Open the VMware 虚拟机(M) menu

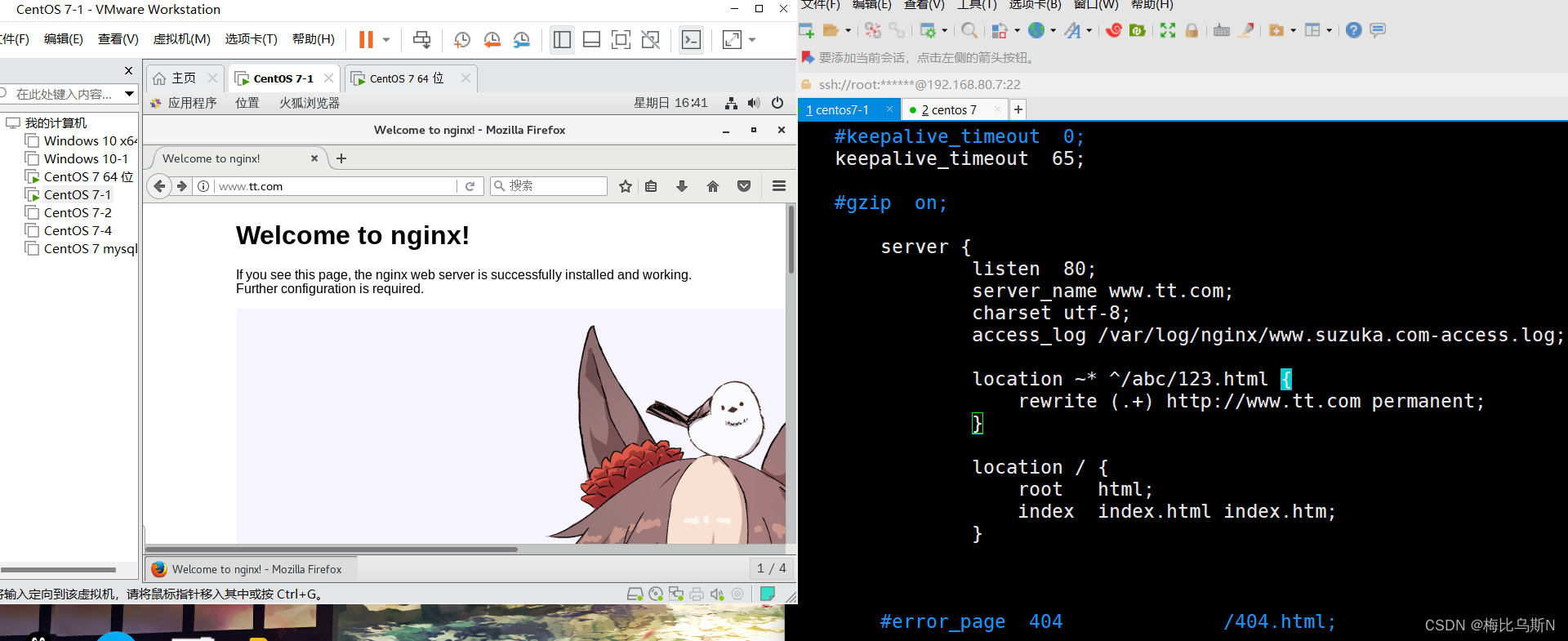pos(181,39)
